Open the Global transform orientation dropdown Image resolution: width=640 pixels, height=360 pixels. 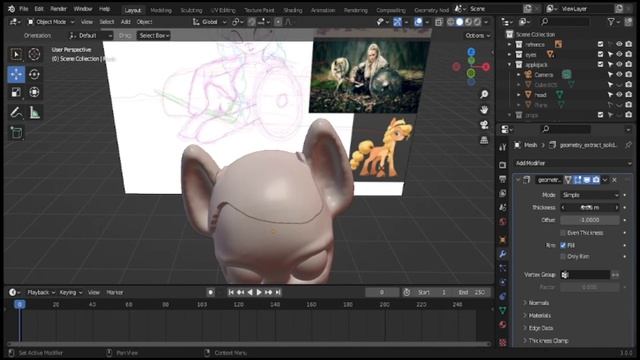[x=209, y=22]
